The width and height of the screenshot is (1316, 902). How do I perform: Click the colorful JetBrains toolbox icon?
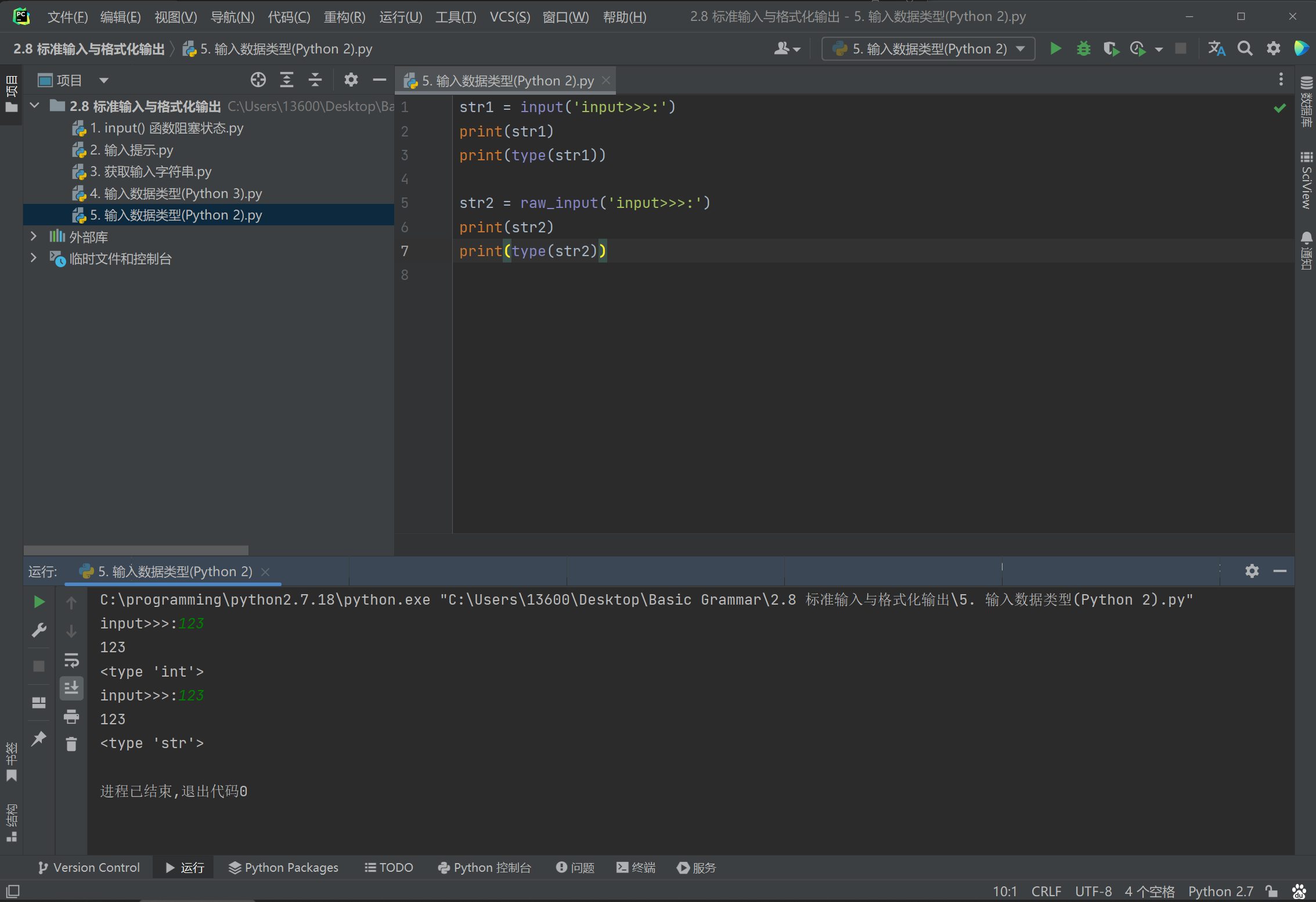point(1301,49)
